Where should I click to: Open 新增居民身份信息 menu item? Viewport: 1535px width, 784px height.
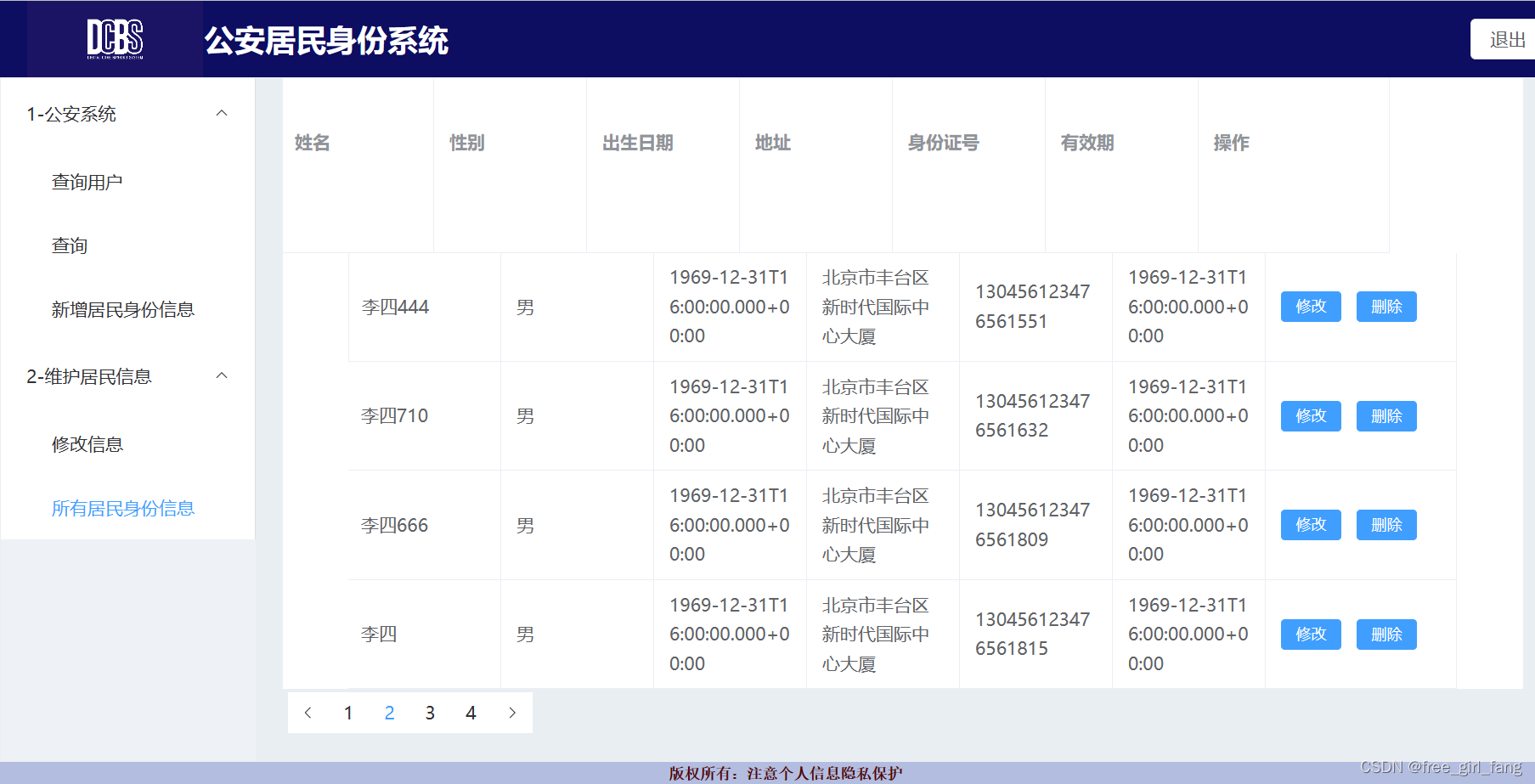(x=123, y=309)
